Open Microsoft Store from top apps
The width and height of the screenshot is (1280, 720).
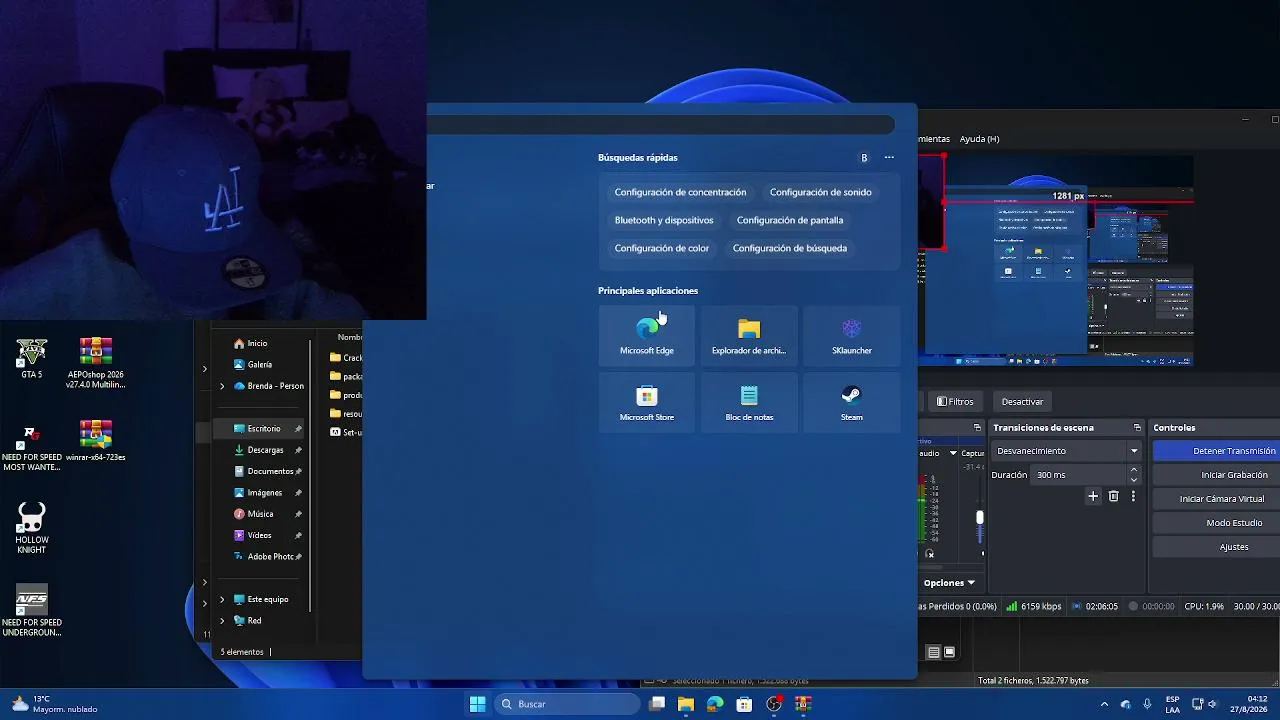click(x=647, y=403)
